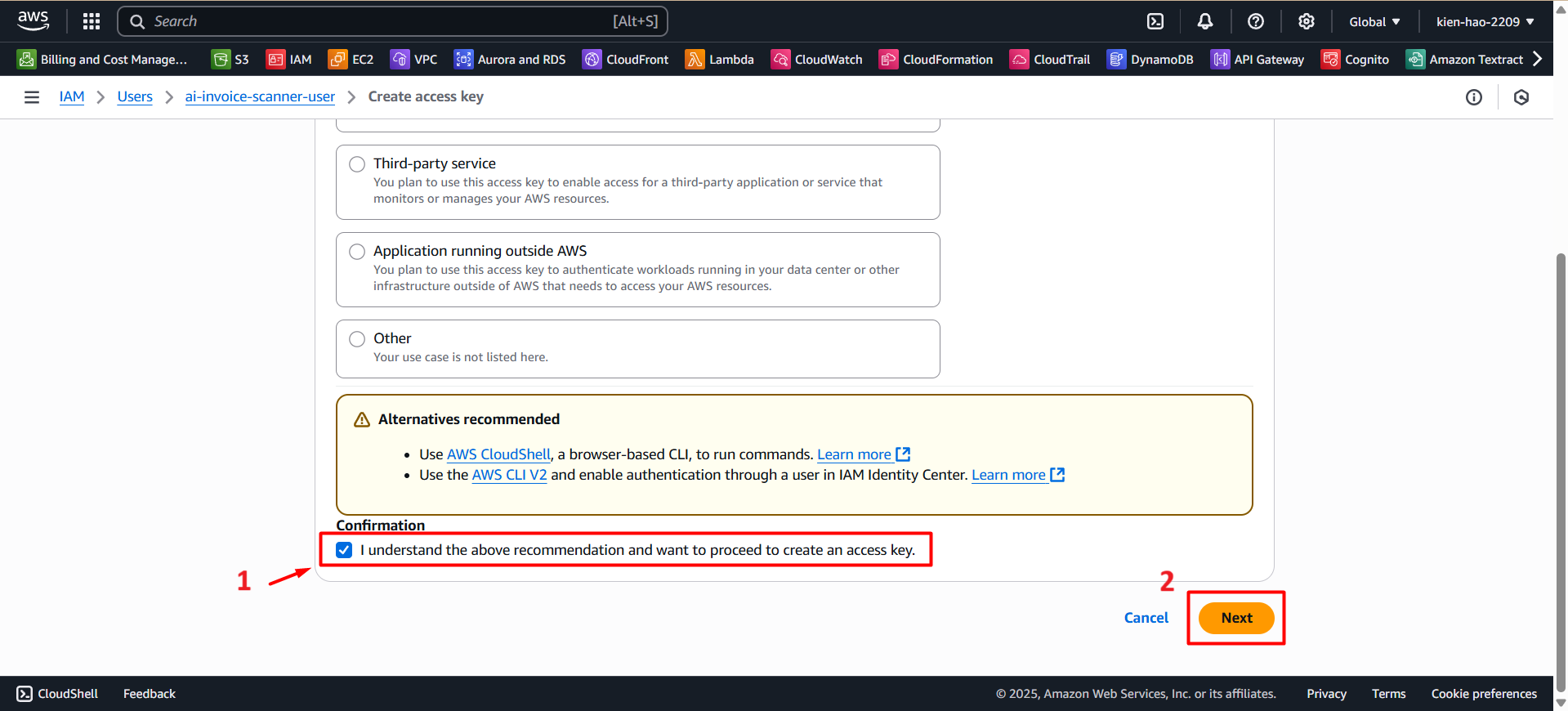This screenshot has width=1568, height=711.
Task: Open the notifications bell
Action: pyautogui.click(x=1205, y=21)
